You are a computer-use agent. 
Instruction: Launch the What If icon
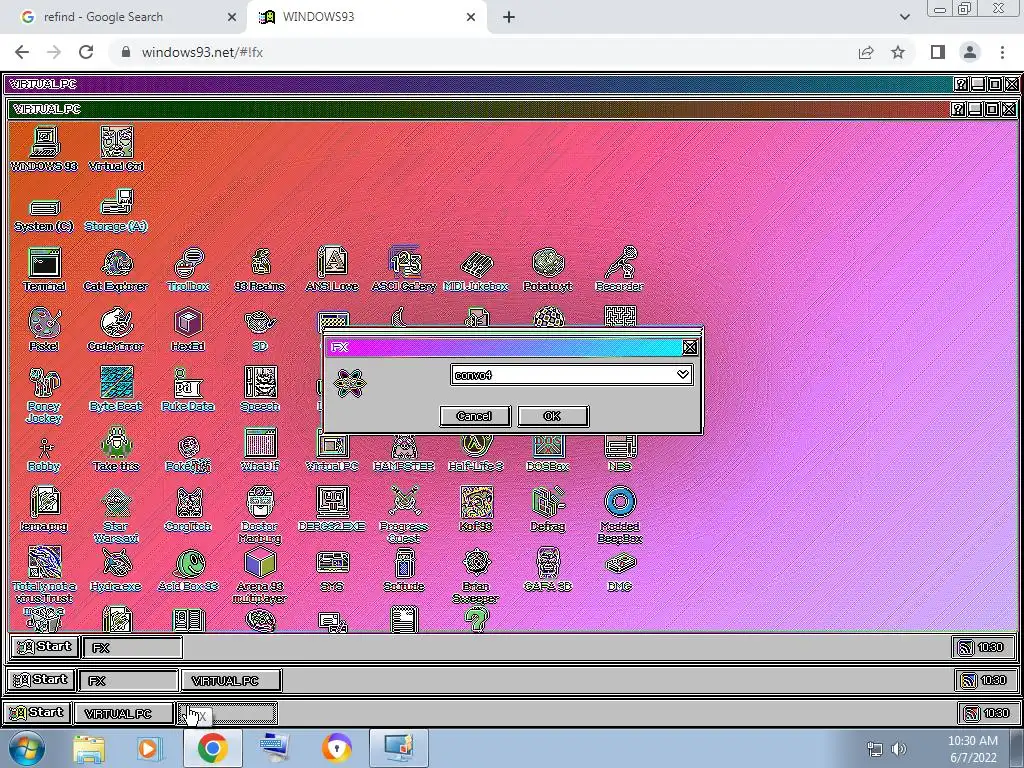260,449
